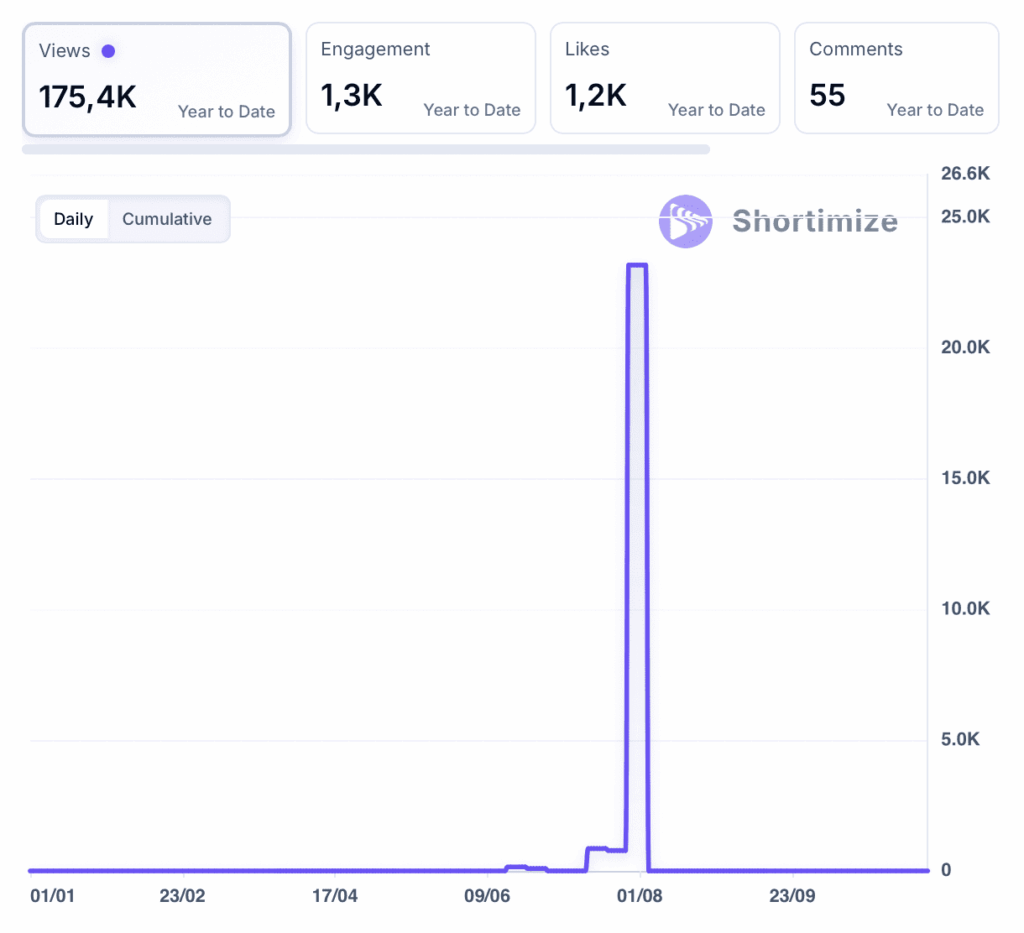This screenshot has width=1024, height=933.
Task: Open the Likes metric card
Action: click(665, 78)
